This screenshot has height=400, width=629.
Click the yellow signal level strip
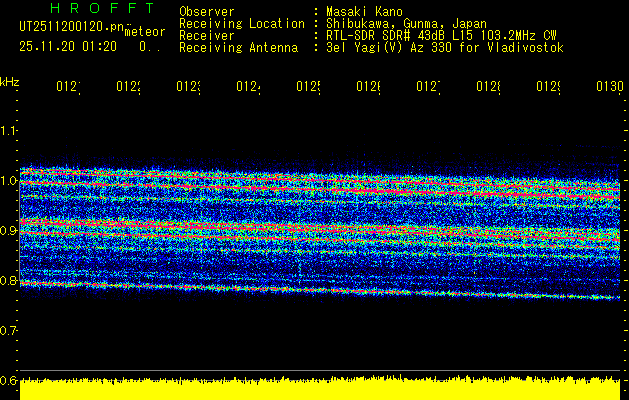[x=320, y=390]
